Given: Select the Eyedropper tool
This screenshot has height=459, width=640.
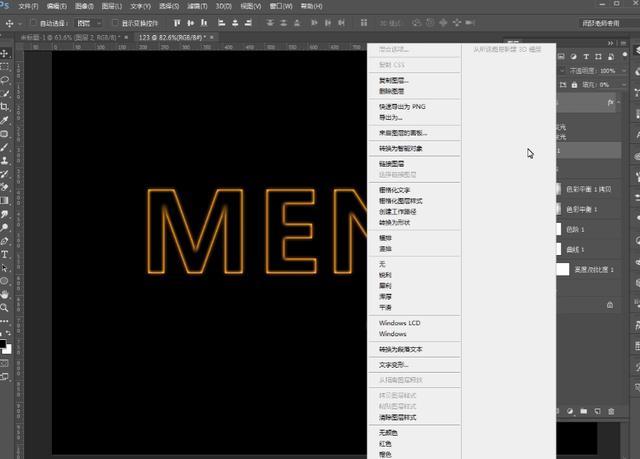Looking at the screenshot, I should pyautogui.click(x=5, y=120).
